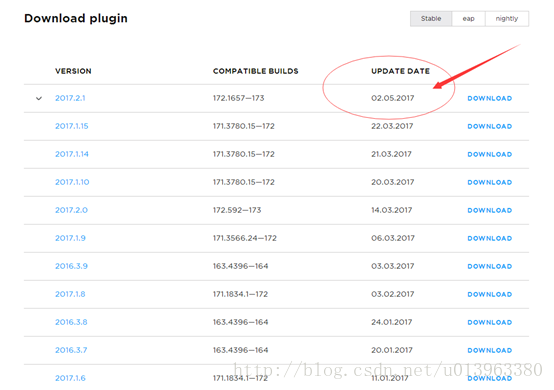Download plugin version 2016.3.9
The width and height of the screenshot is (554, 390).
[489, 266]
